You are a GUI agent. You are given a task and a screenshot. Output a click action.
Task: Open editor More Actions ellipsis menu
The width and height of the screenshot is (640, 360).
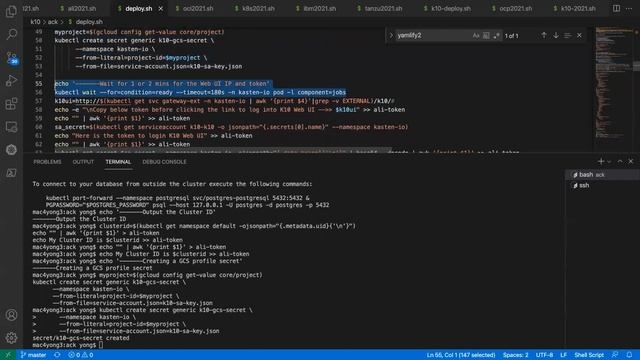(x=629, y=8)
